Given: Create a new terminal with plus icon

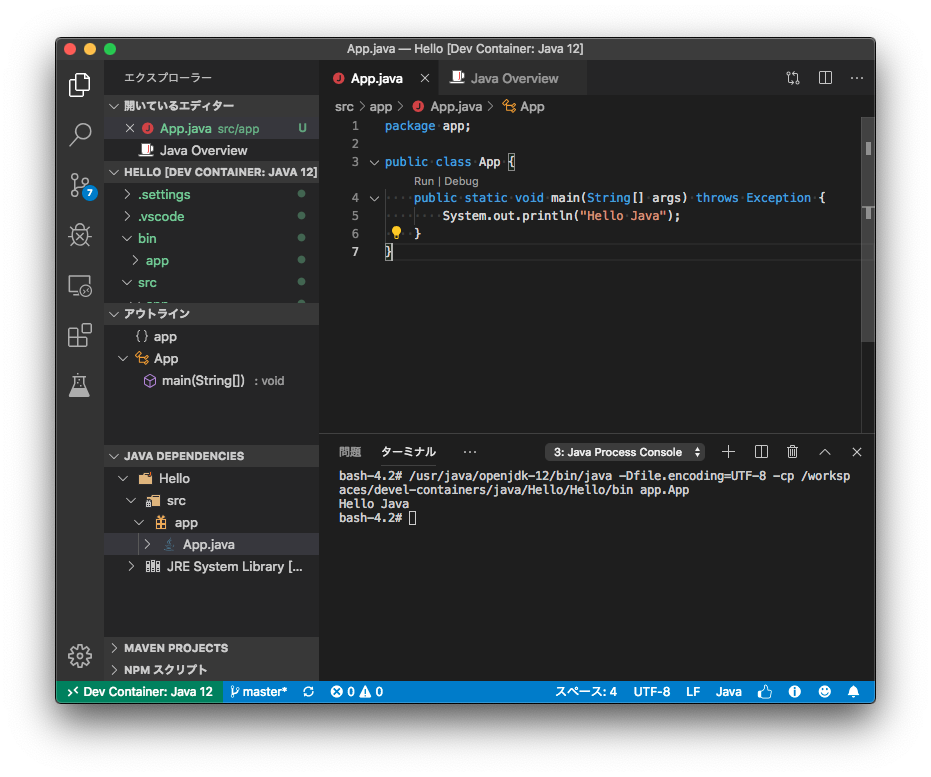Looking at the screenshot, I should click(x=729, y=452).
